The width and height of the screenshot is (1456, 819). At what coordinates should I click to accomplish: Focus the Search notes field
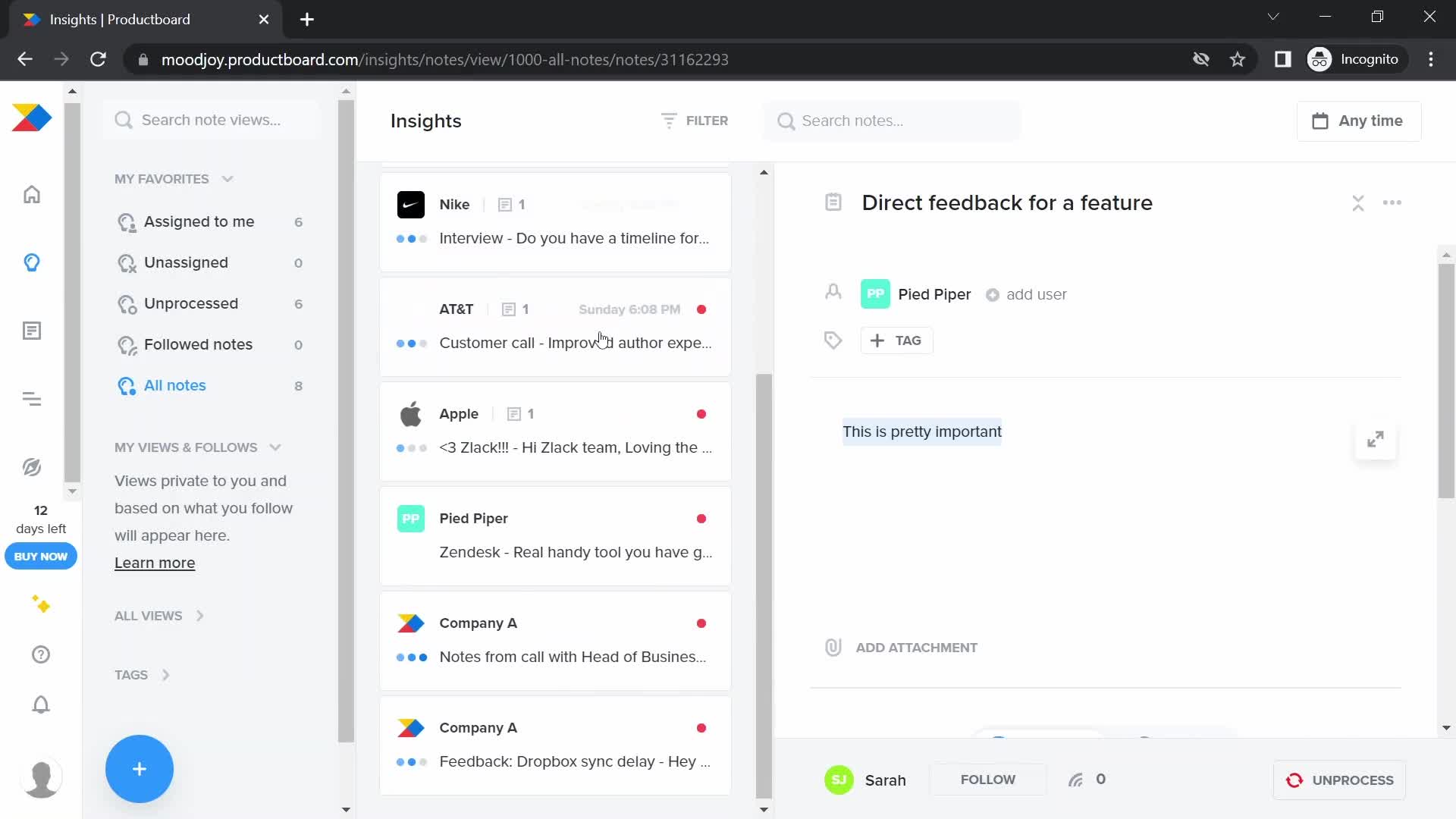click(893, 121)
